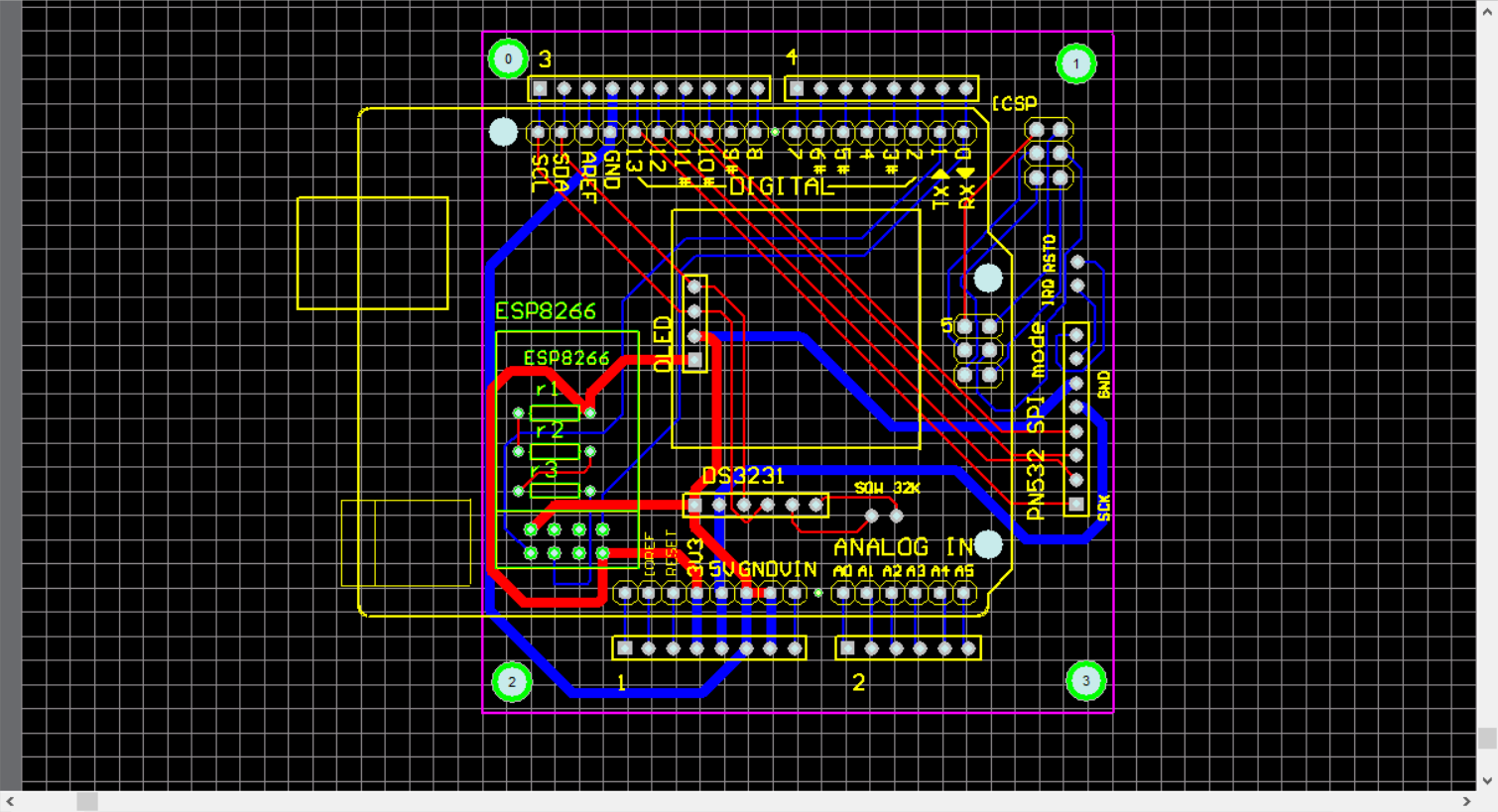Click the inner ESP8266 module label

tap(566, 358)
